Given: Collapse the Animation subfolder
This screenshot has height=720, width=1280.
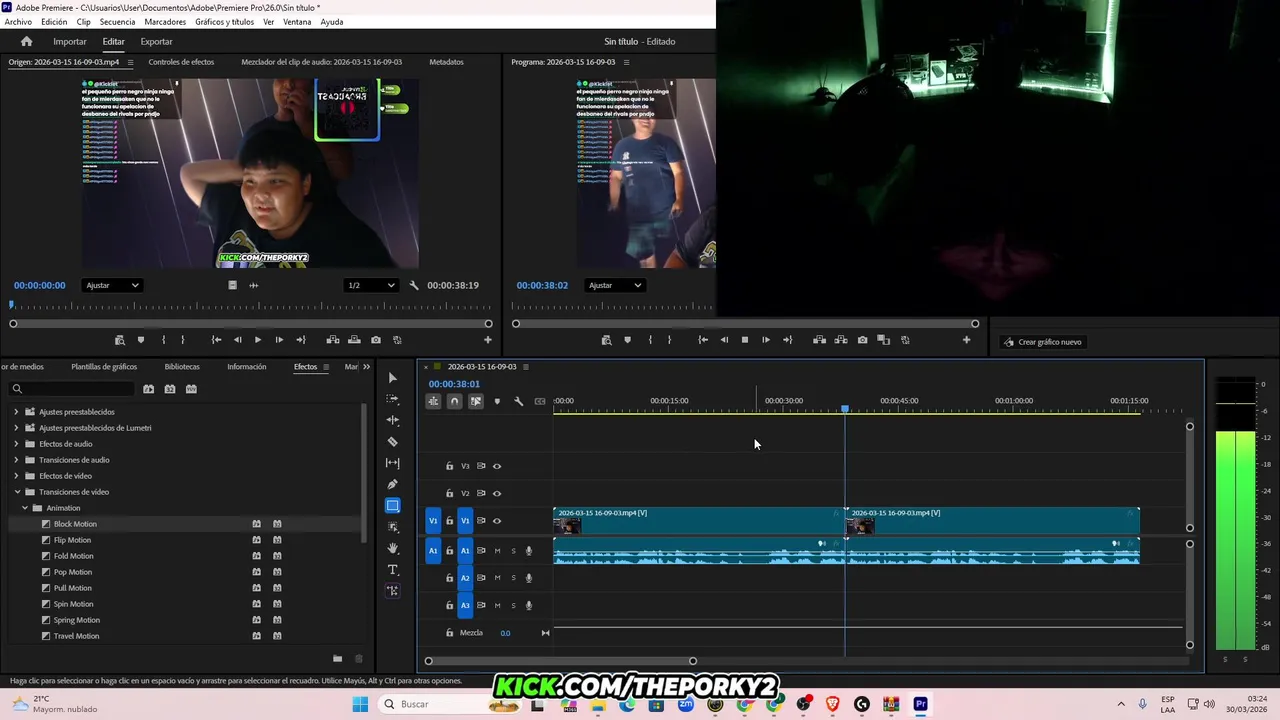Looking at the screenshot, I should click(x=24, y=508).
